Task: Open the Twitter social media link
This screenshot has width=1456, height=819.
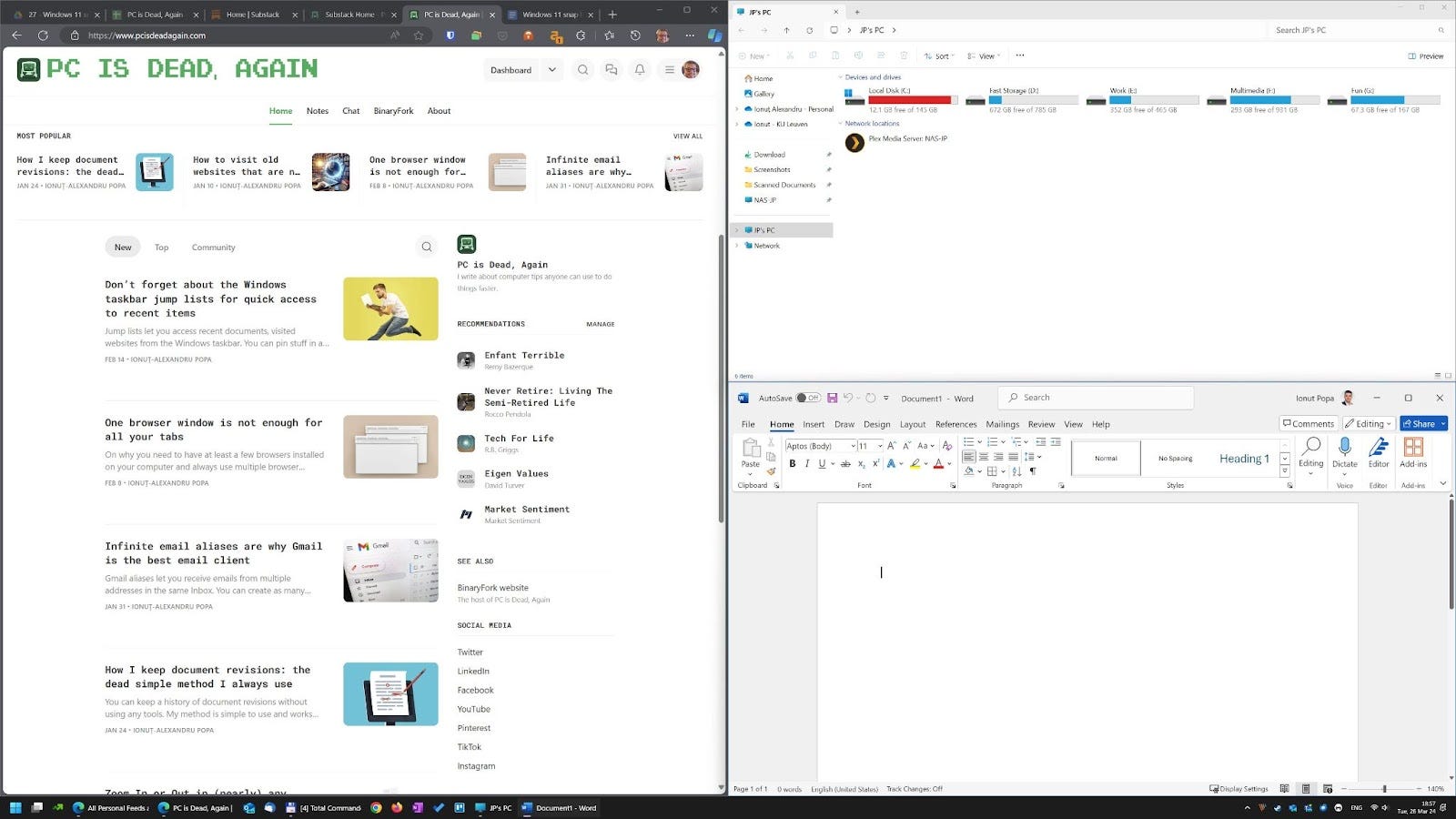Action: point(470,652)
